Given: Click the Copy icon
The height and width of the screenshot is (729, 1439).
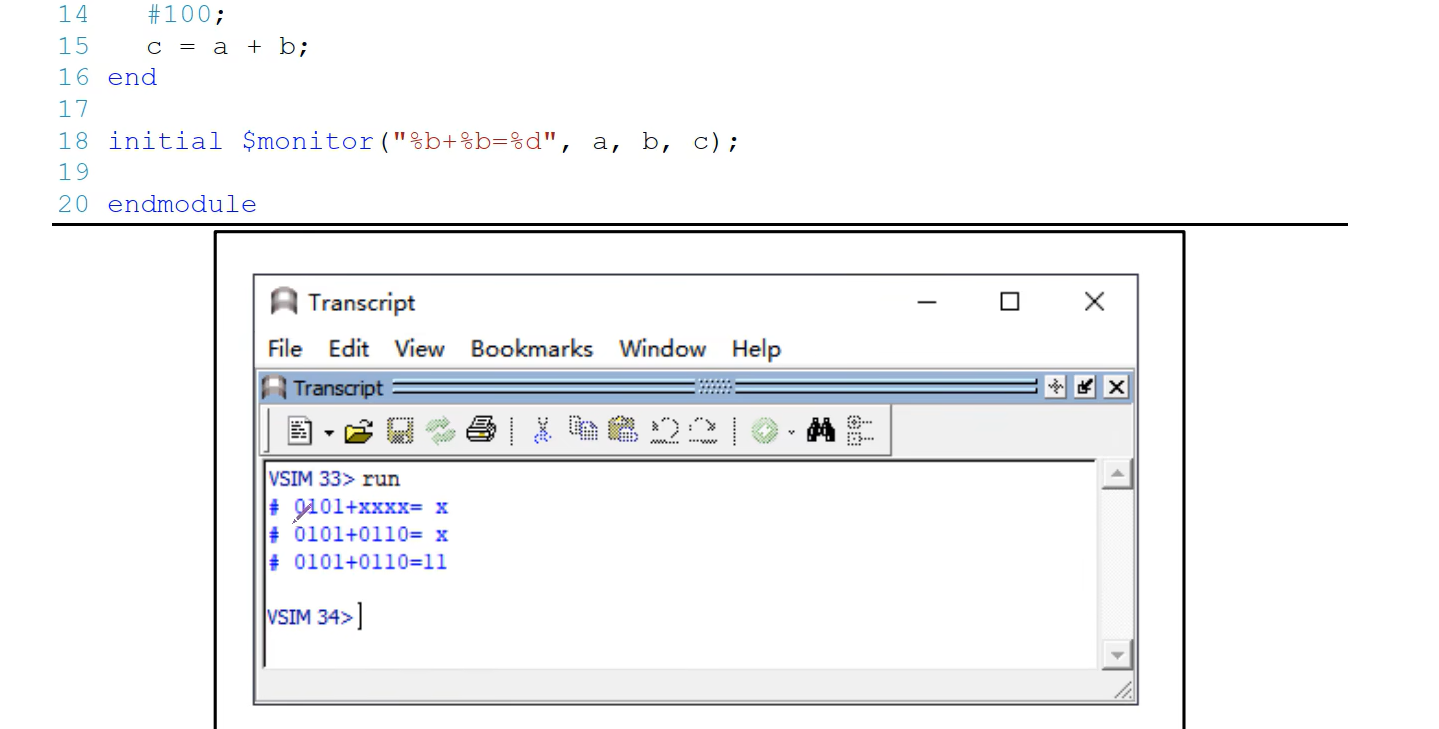Looking at the screenshot, I should 583,430.
